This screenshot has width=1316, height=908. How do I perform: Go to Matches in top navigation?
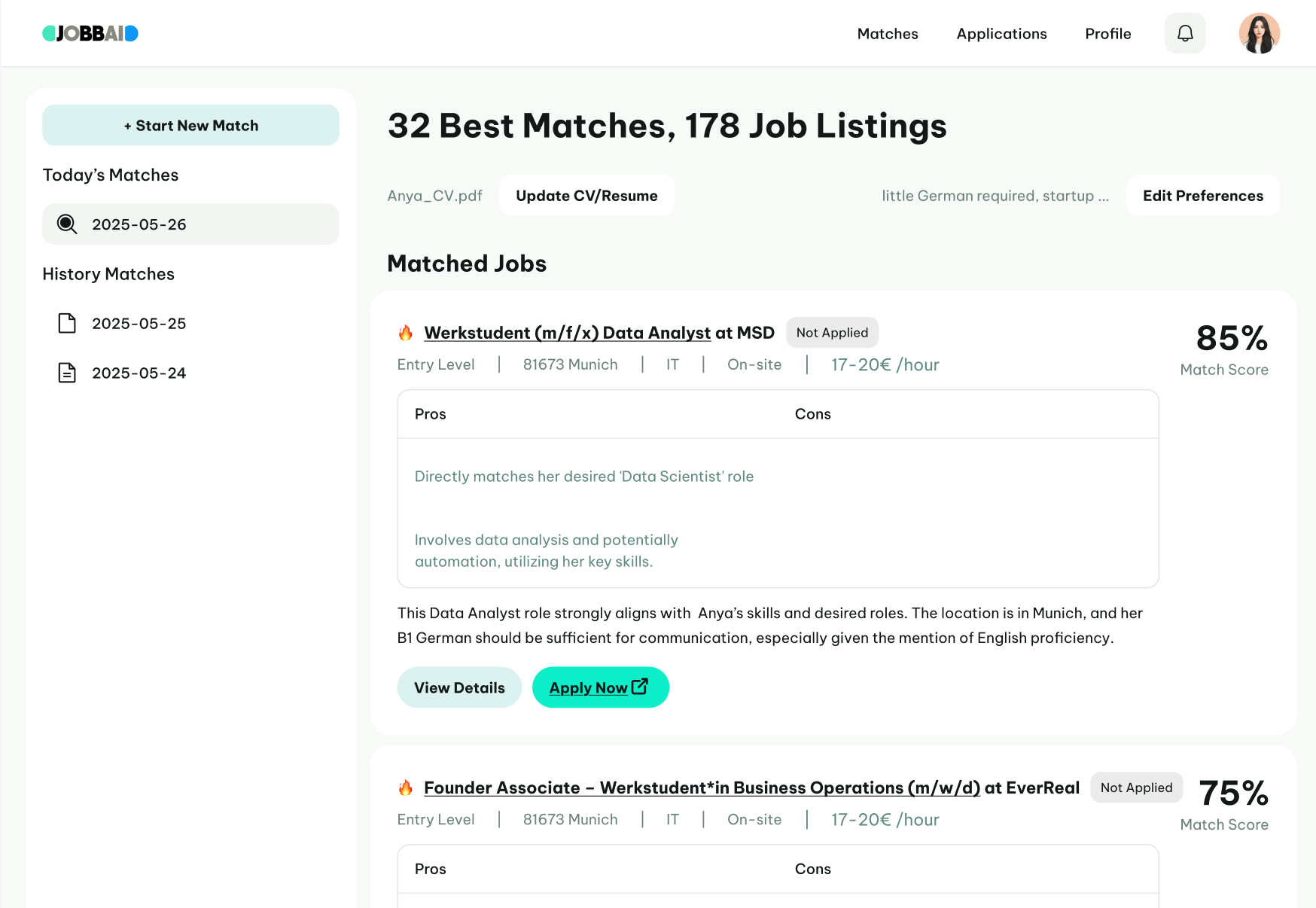[888, 34]
